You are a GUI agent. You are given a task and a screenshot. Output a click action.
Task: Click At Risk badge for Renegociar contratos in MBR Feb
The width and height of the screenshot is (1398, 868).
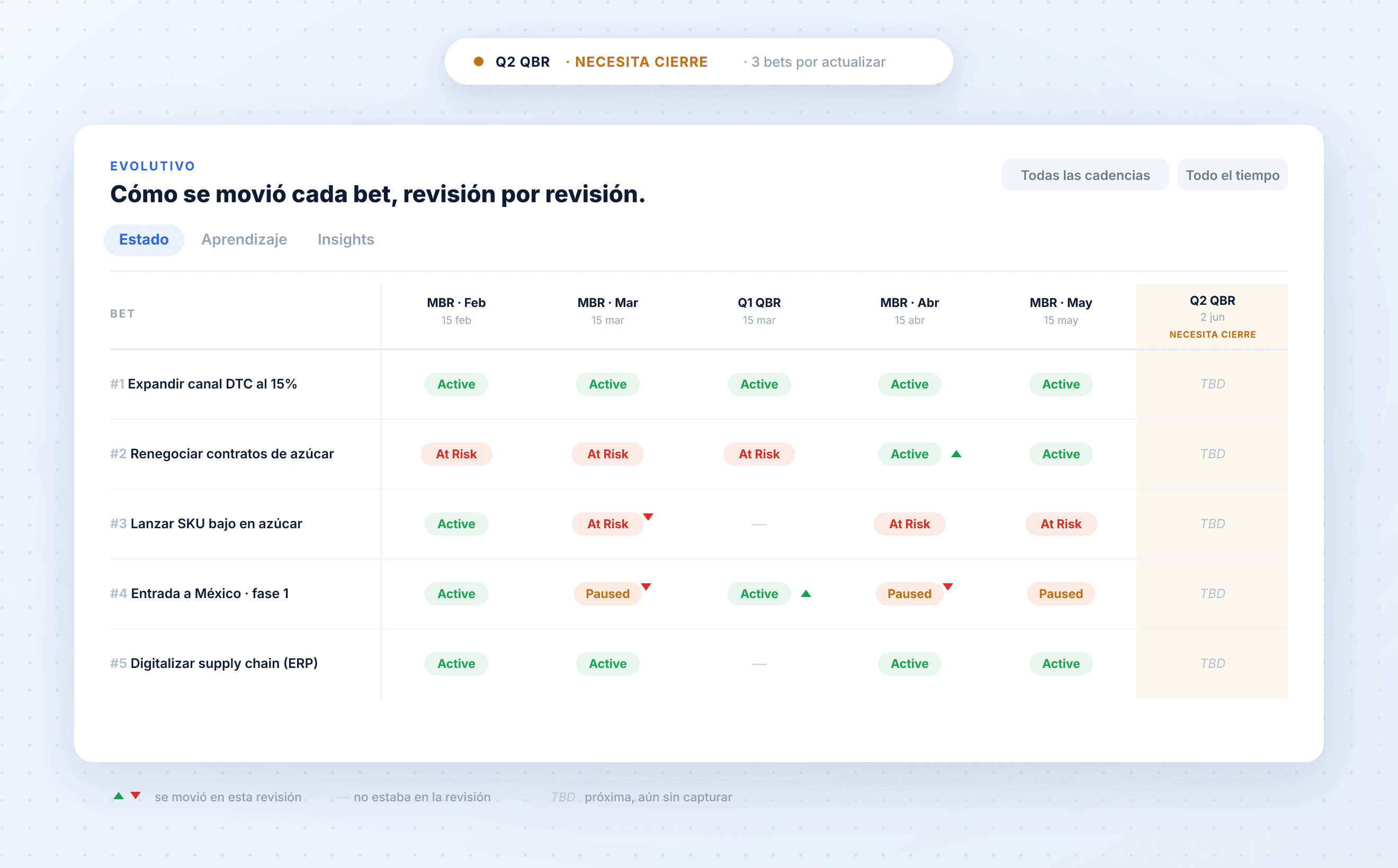(x=456, y=454)
